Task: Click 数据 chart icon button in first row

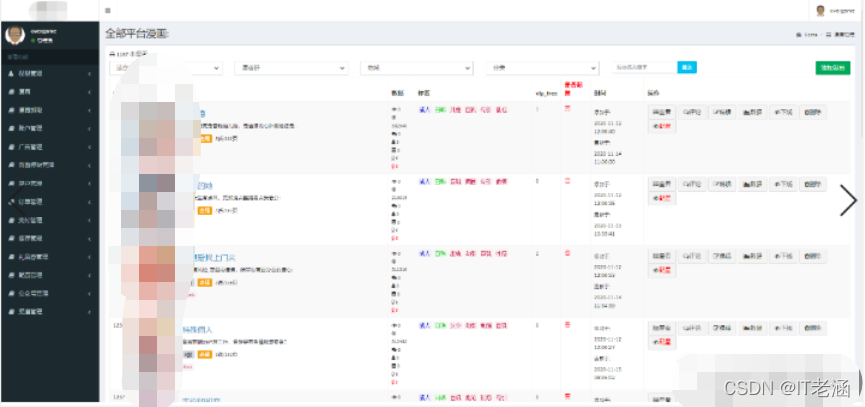Action: click(x=752, y=112)
